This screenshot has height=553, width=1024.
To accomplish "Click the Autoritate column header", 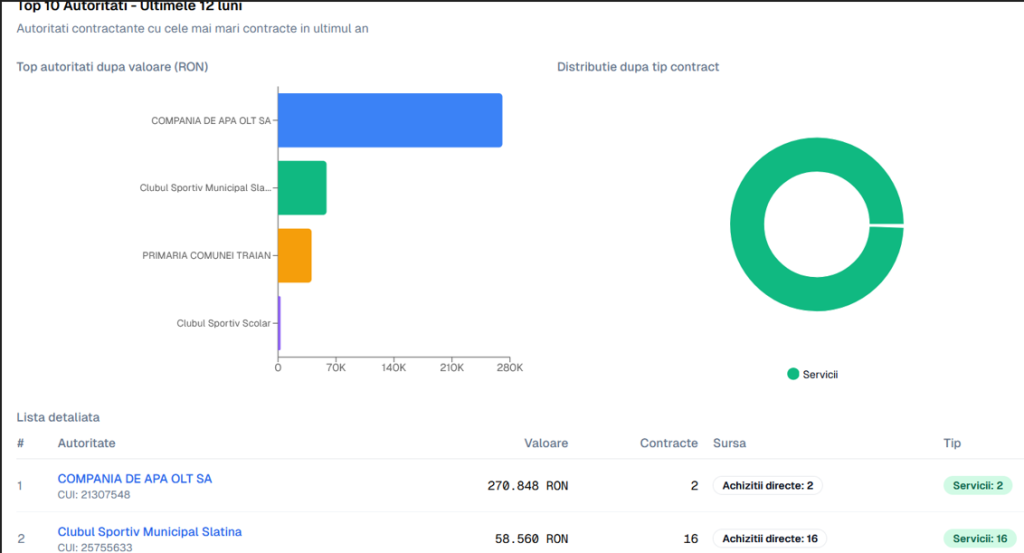I will [87, 442].
